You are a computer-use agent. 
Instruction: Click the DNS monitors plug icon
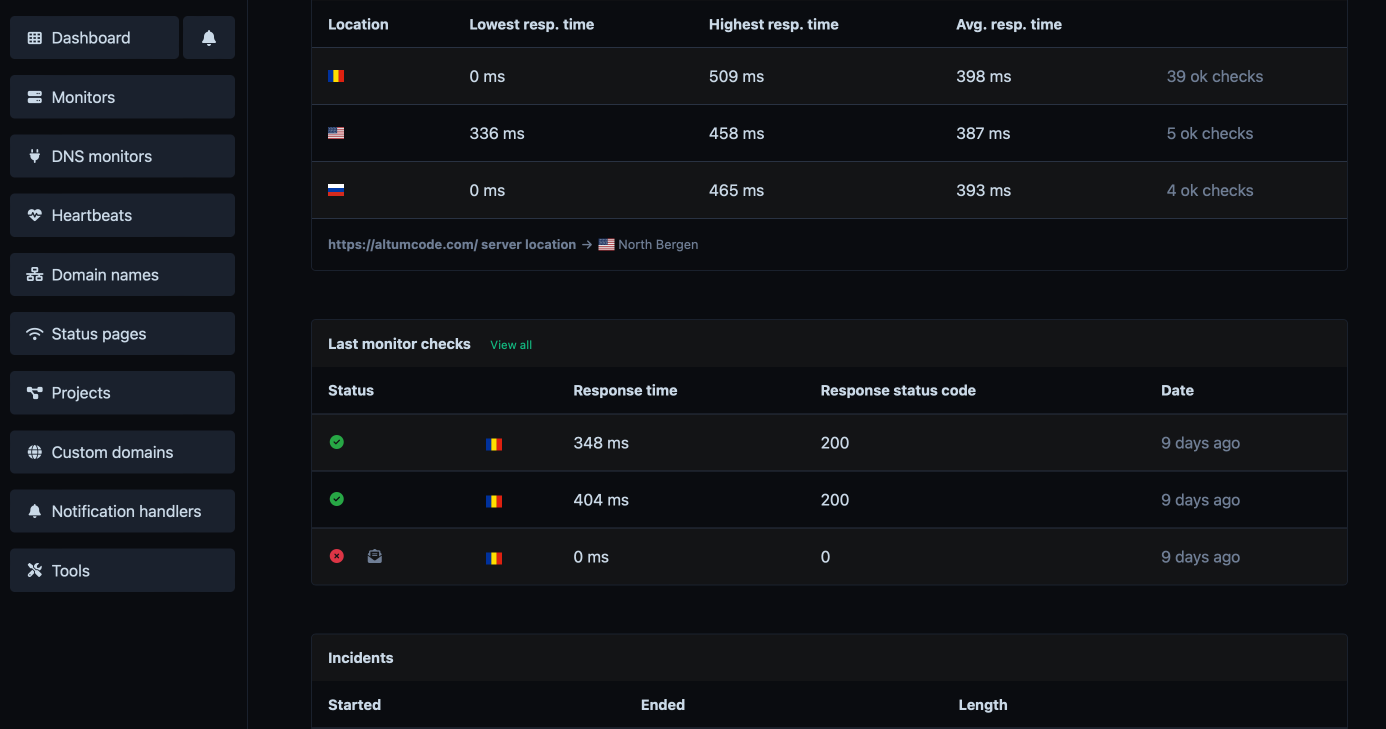point(35,156)
